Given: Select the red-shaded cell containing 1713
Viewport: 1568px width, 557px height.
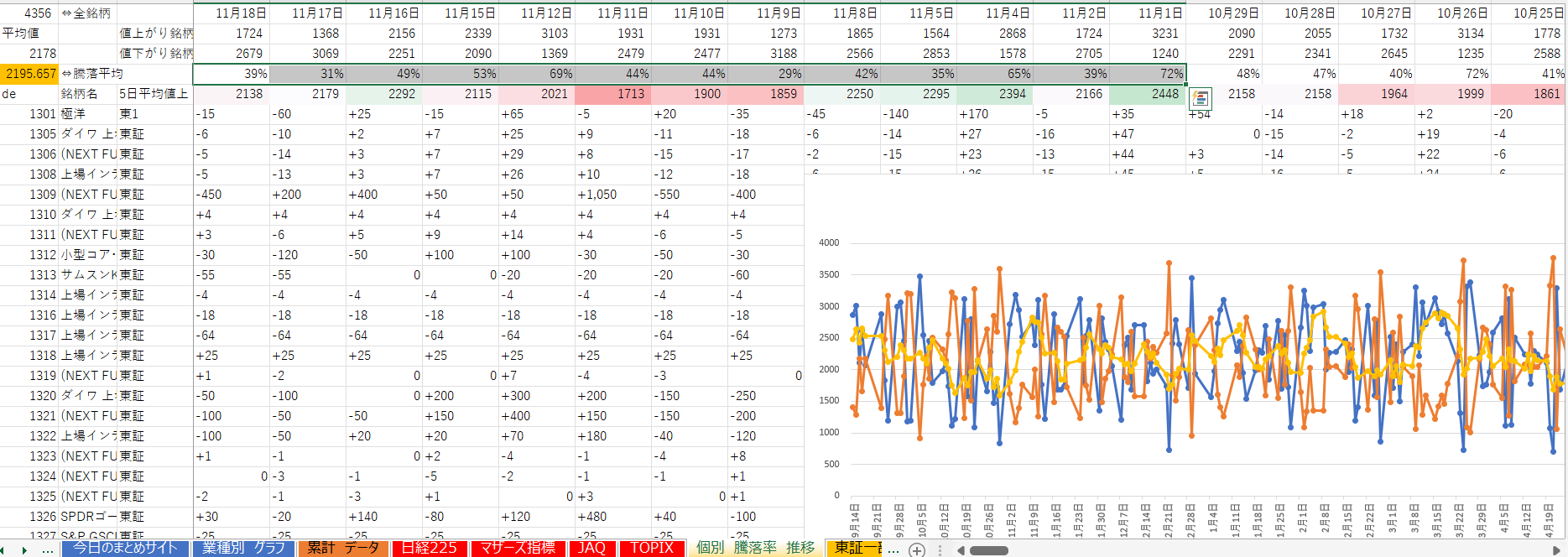Looking at the screenshot, I should 613,94.
